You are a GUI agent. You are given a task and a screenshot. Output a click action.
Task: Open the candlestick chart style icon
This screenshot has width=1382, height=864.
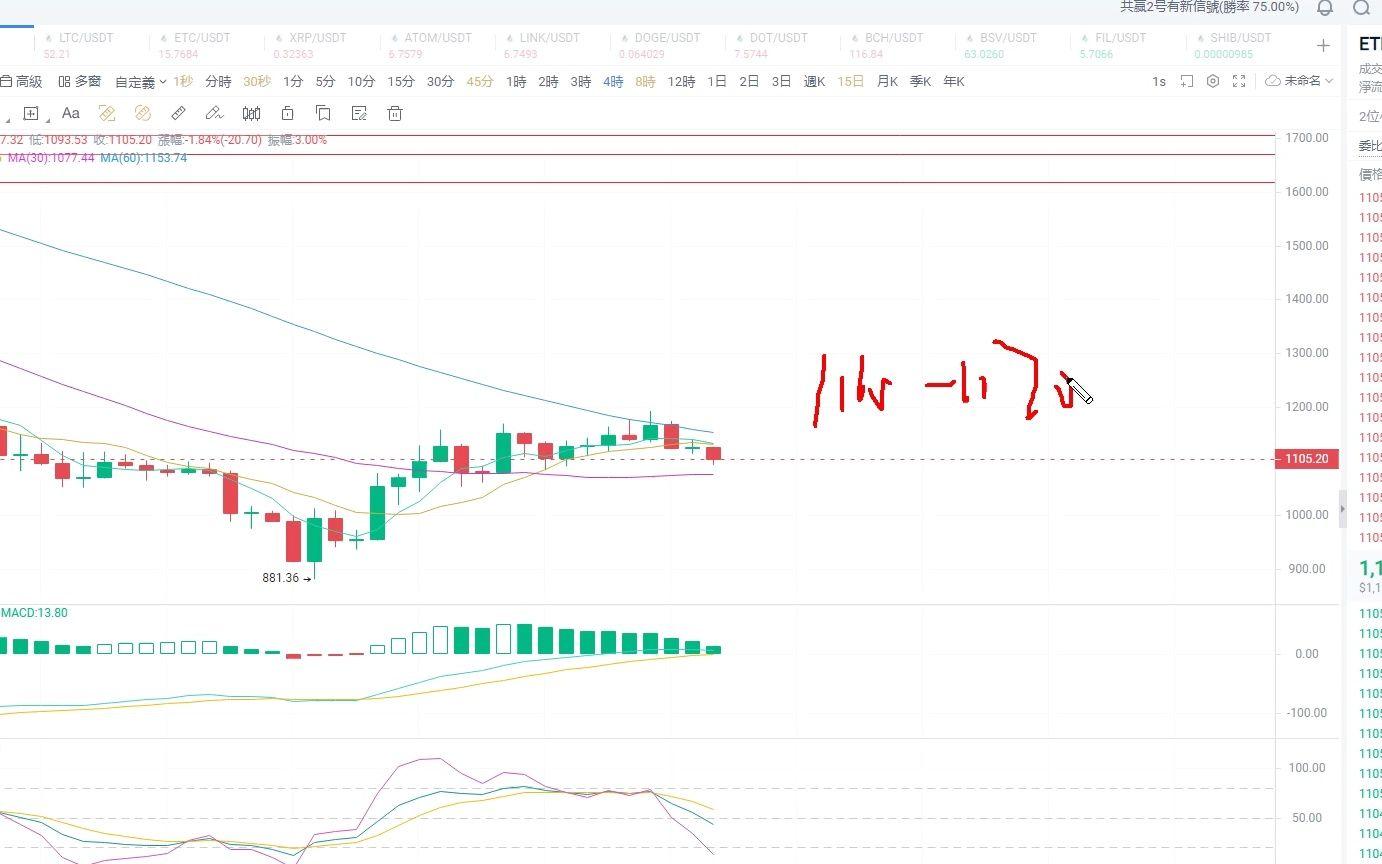click(252, 113)
